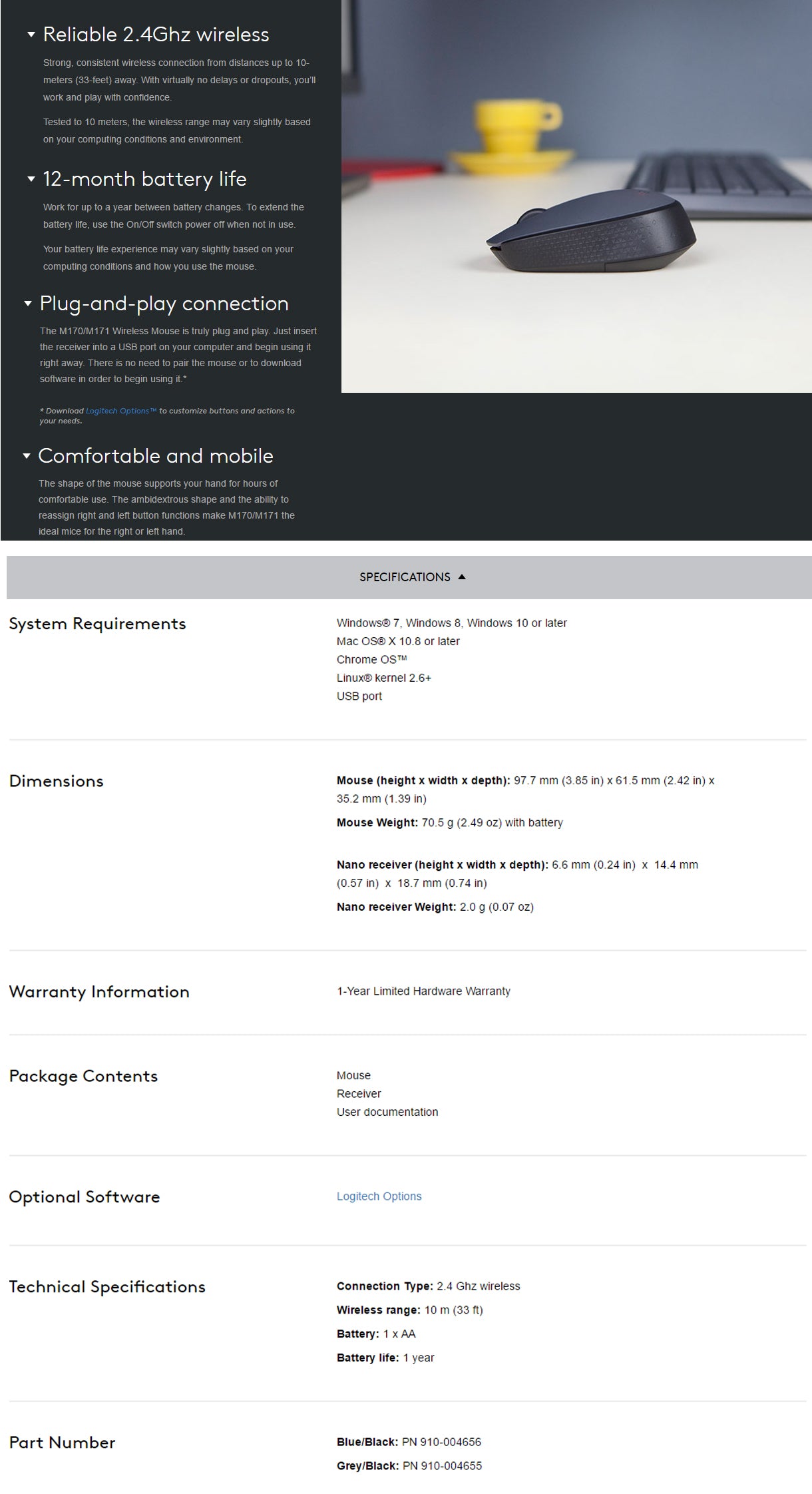Image resolution: width=812 pixels, height=1494 pixels.
Task: Open Logitech Options under Optional Software
Action: [x=379, y=1196]
